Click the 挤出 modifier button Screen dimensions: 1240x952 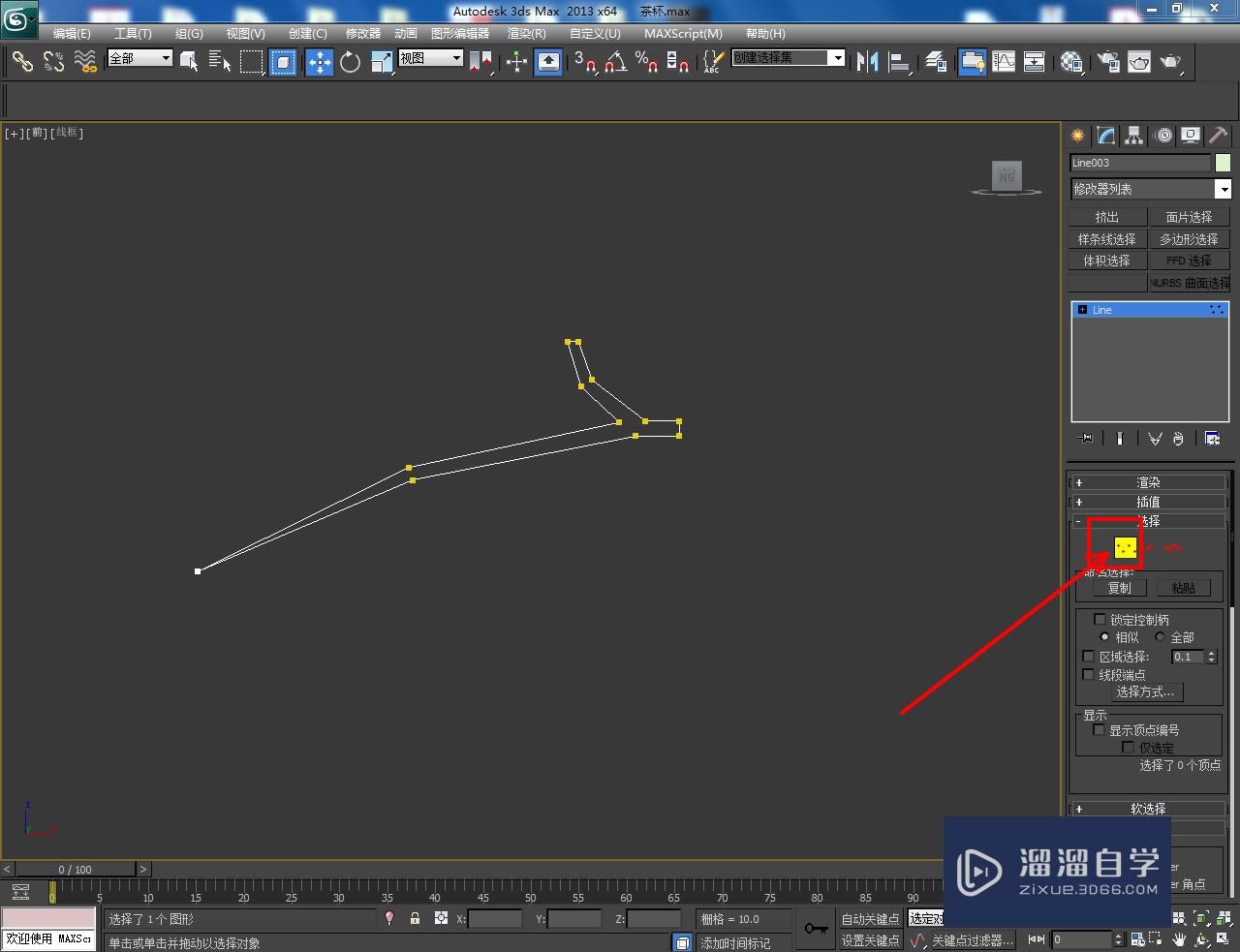(x=1107, y=217)
